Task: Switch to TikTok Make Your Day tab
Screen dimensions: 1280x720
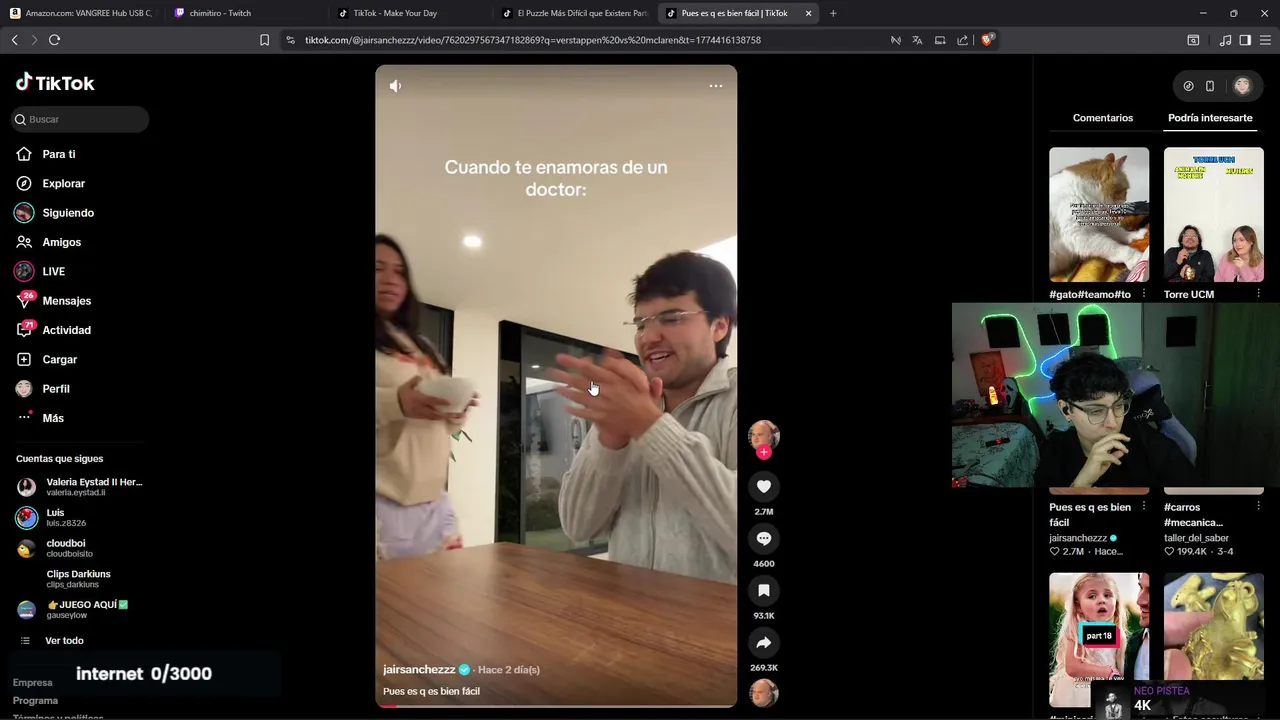Action: pyautogui.click(x=410, y=13)
